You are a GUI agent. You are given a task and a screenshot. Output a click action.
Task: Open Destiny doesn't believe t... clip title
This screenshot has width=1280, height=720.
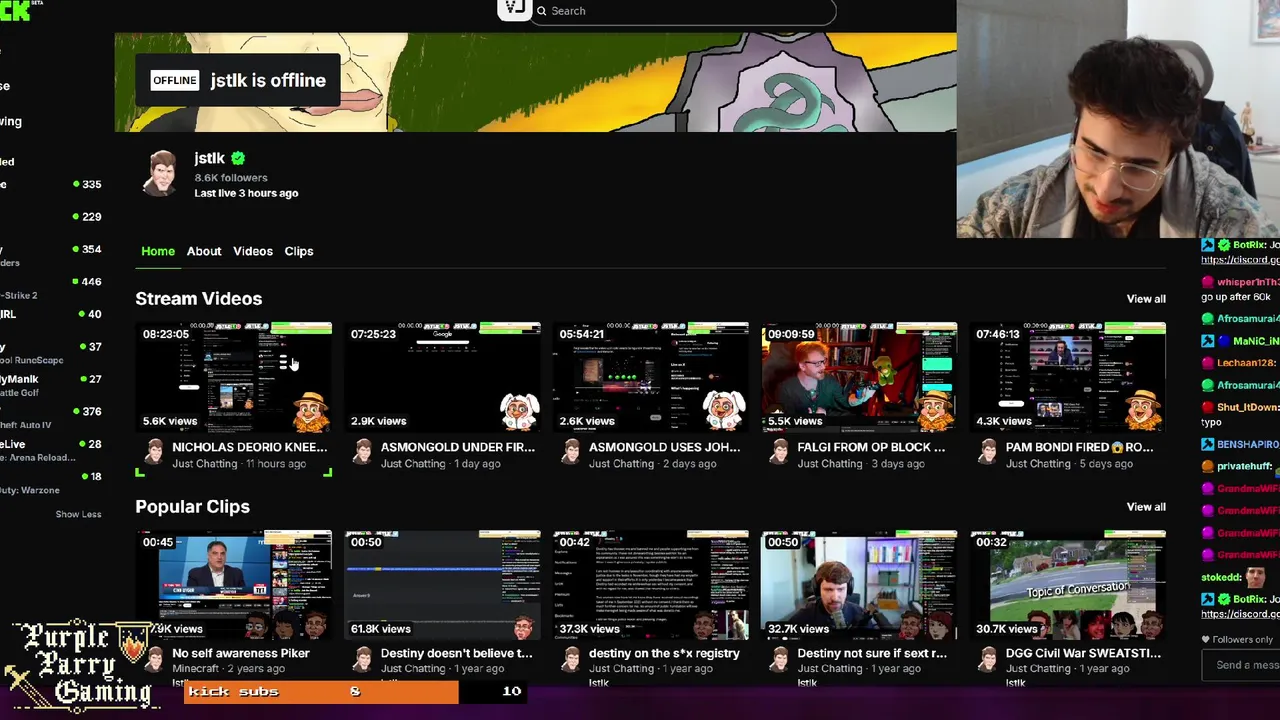click(x=456, y=653)
